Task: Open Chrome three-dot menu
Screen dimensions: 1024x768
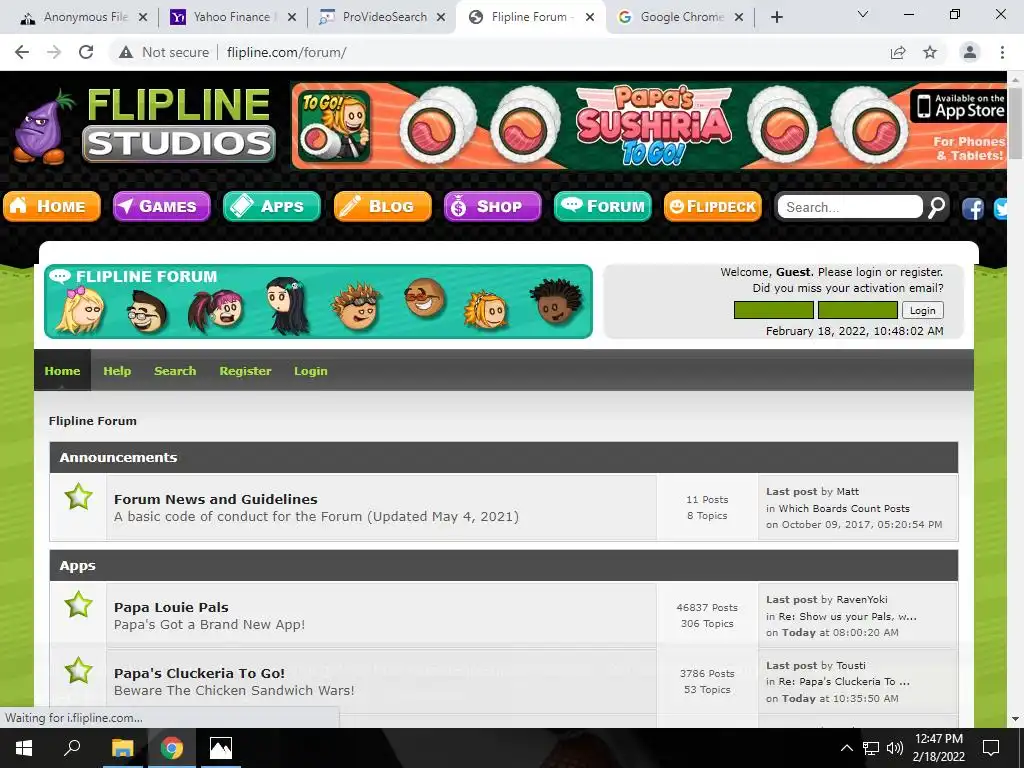Action: (x=1002, y=52)
